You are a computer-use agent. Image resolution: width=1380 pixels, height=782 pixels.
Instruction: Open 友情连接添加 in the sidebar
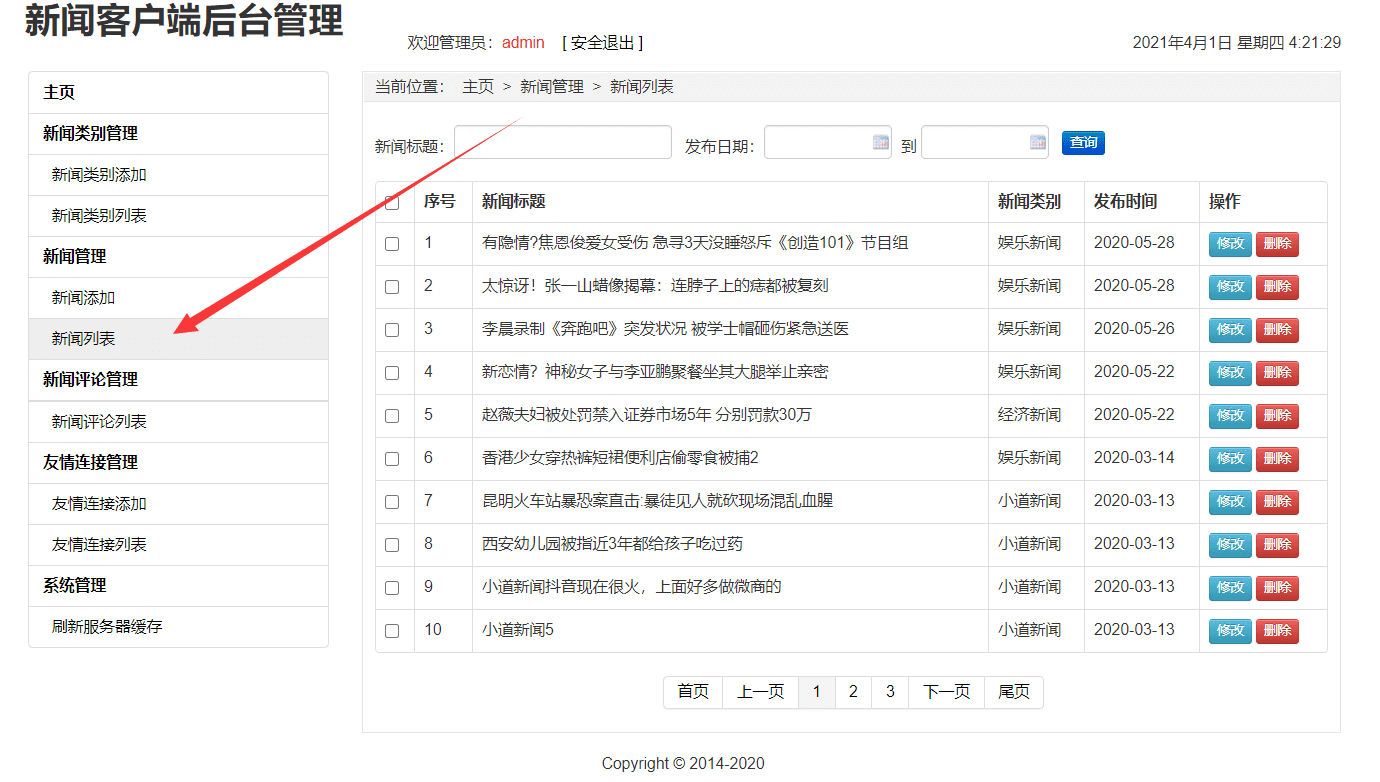[x=178, y=504]
